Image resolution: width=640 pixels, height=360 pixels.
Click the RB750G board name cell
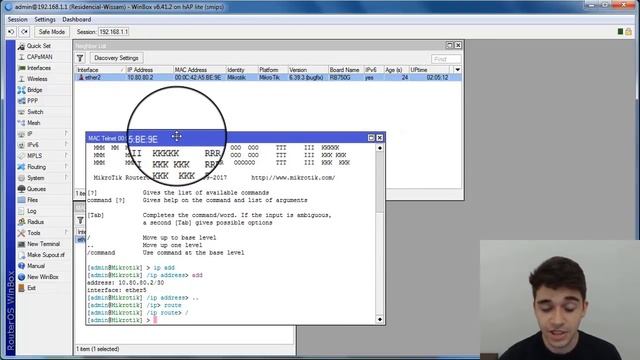340,78
